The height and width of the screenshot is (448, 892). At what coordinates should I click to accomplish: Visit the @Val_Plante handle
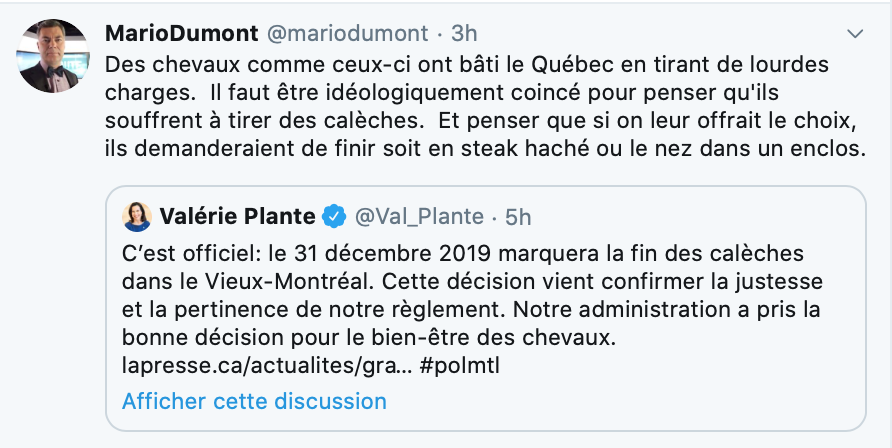[x=419, y=217]
